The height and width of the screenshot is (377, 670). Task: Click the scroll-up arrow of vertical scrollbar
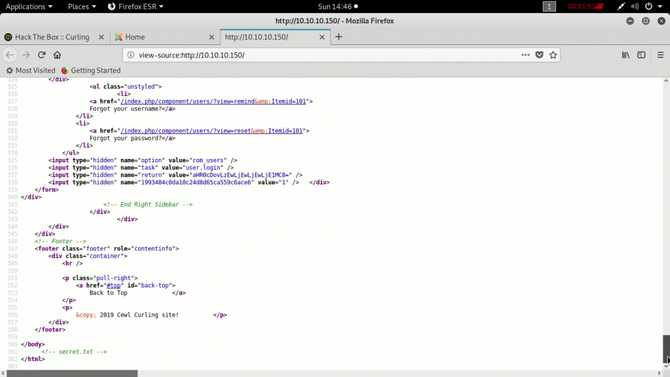point(666,81)
